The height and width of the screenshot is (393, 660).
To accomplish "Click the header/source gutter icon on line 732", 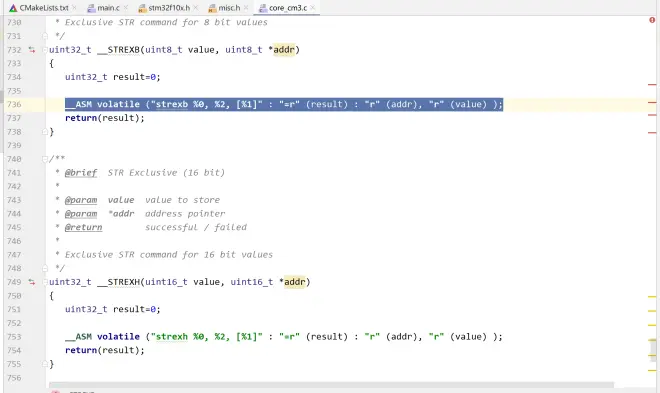I will click(x=32, y=50).
